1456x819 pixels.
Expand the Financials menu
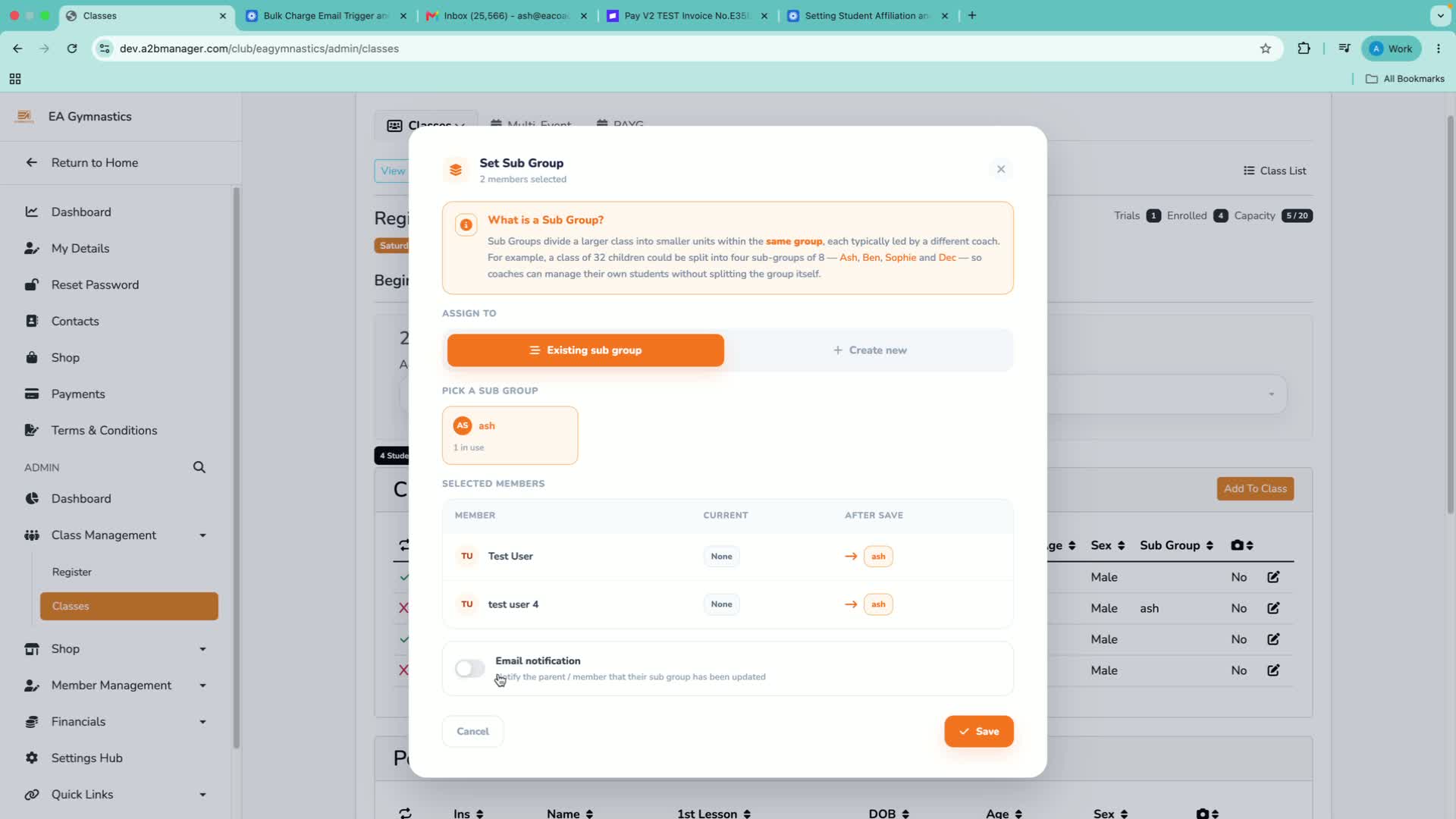[x=115, y=721]
